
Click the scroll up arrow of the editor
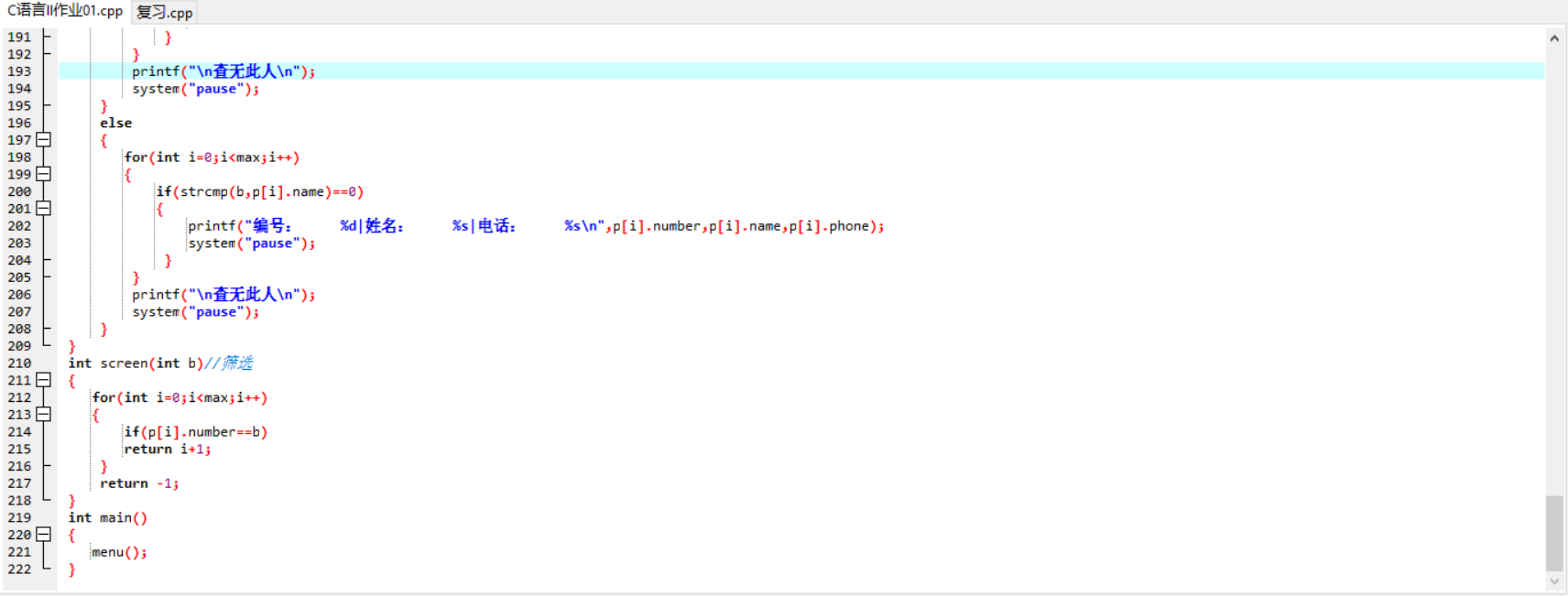click(1554, 38)
